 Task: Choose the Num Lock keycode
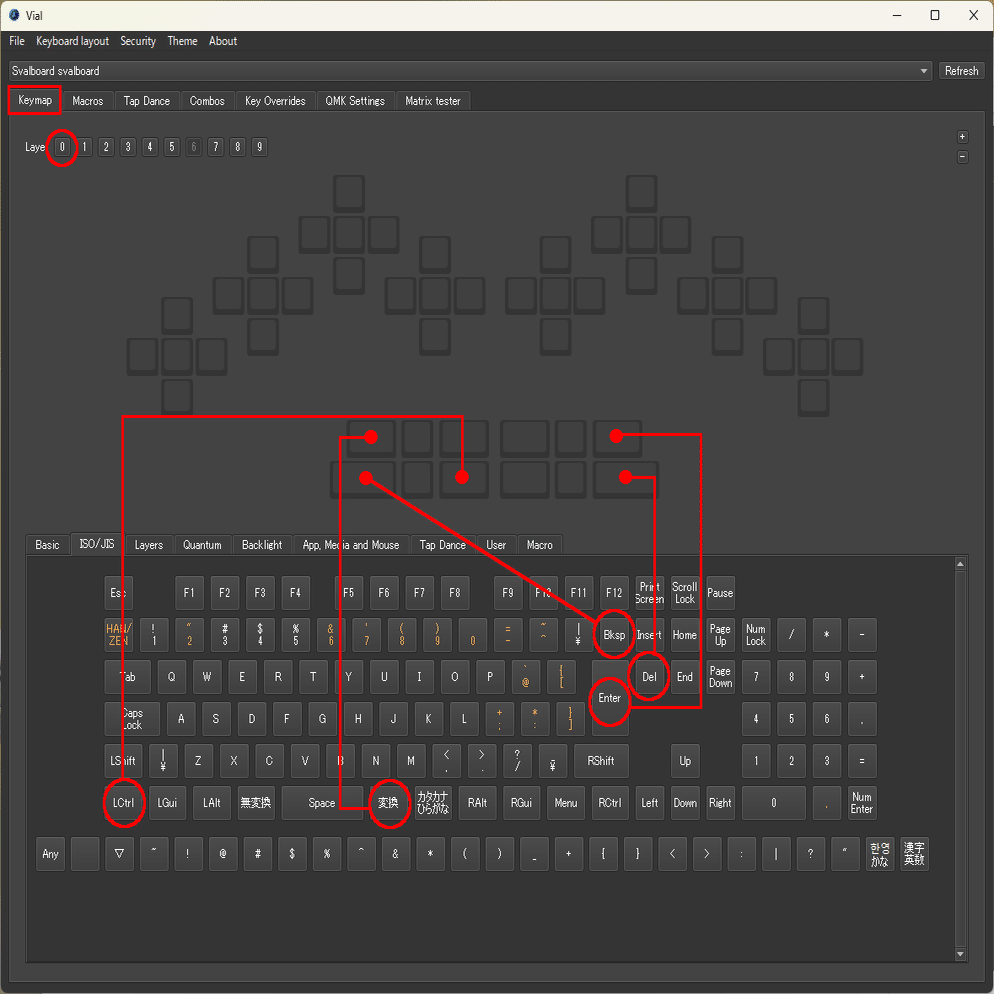[756, 635]
